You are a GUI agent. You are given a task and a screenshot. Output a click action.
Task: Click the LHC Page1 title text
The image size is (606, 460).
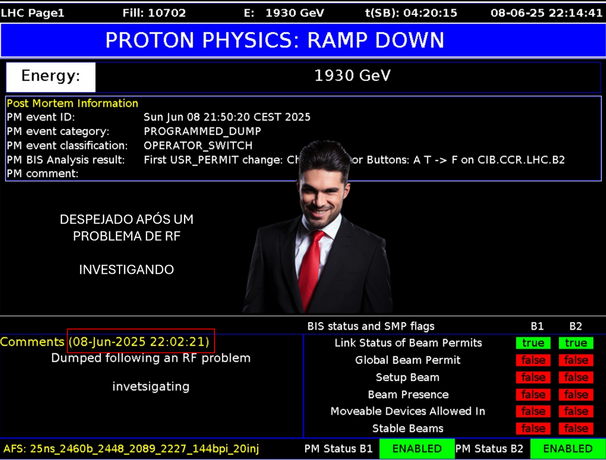[x=32, y=13]
